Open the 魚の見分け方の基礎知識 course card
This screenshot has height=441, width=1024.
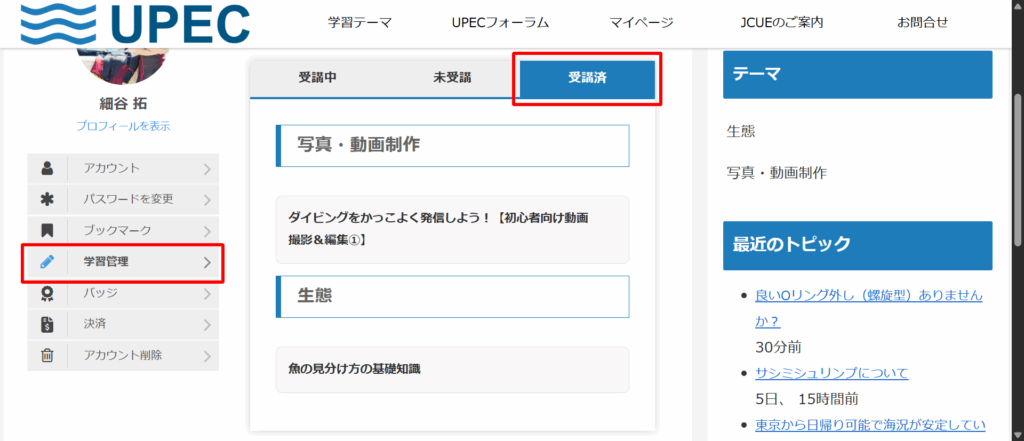click(452, 369)
